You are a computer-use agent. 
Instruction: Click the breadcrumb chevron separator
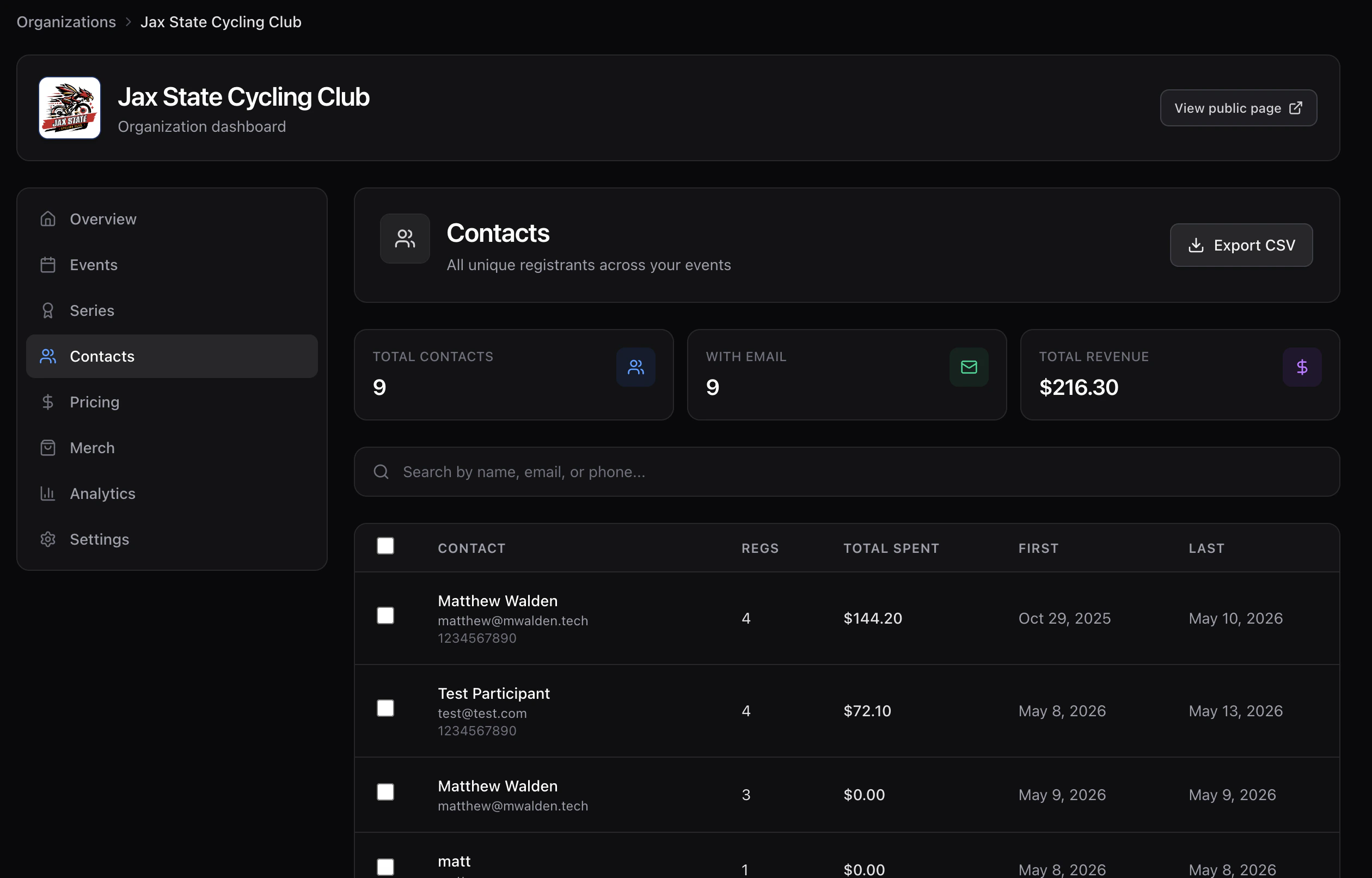[128, 22]
